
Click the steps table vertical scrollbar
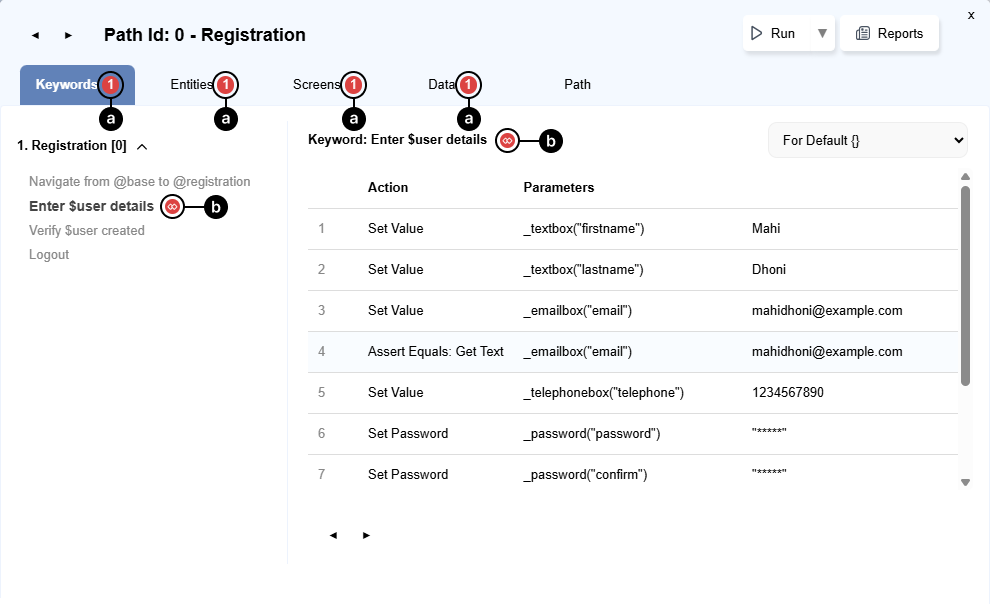tap(965, 285)
